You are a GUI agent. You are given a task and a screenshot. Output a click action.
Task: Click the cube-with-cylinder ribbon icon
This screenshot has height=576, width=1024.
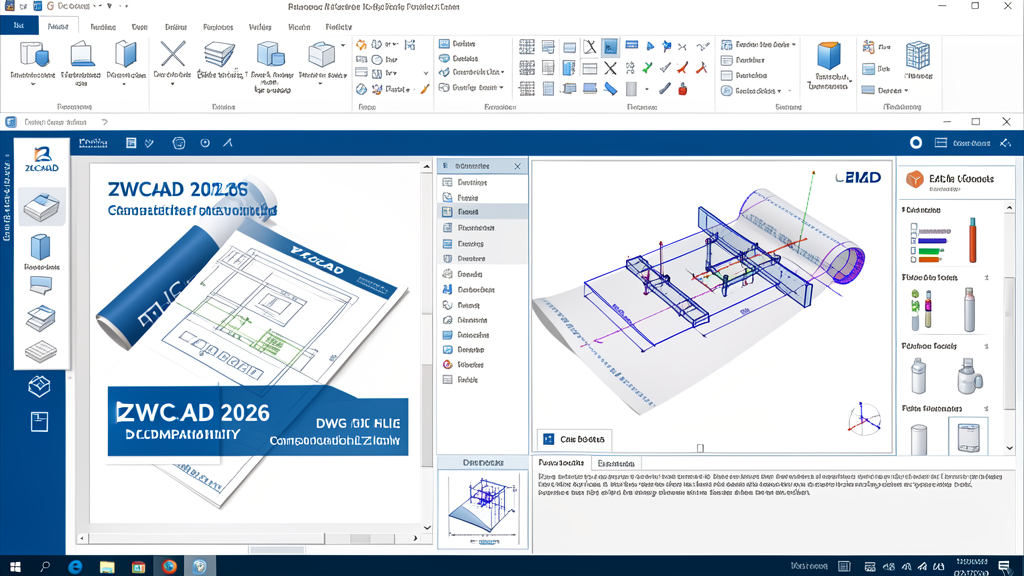tap(270, 55)
